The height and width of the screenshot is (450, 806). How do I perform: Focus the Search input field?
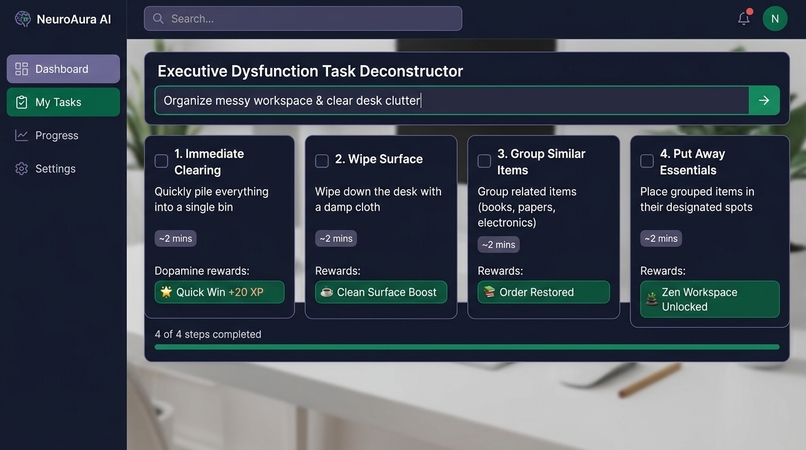[303, 19]
